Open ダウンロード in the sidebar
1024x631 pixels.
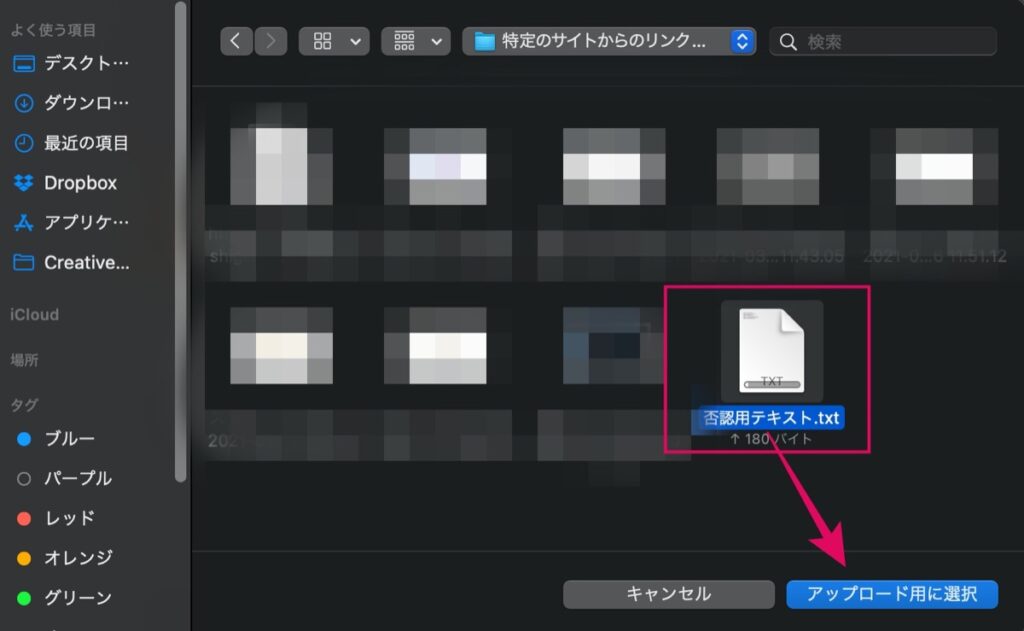(x=86, y=103)
